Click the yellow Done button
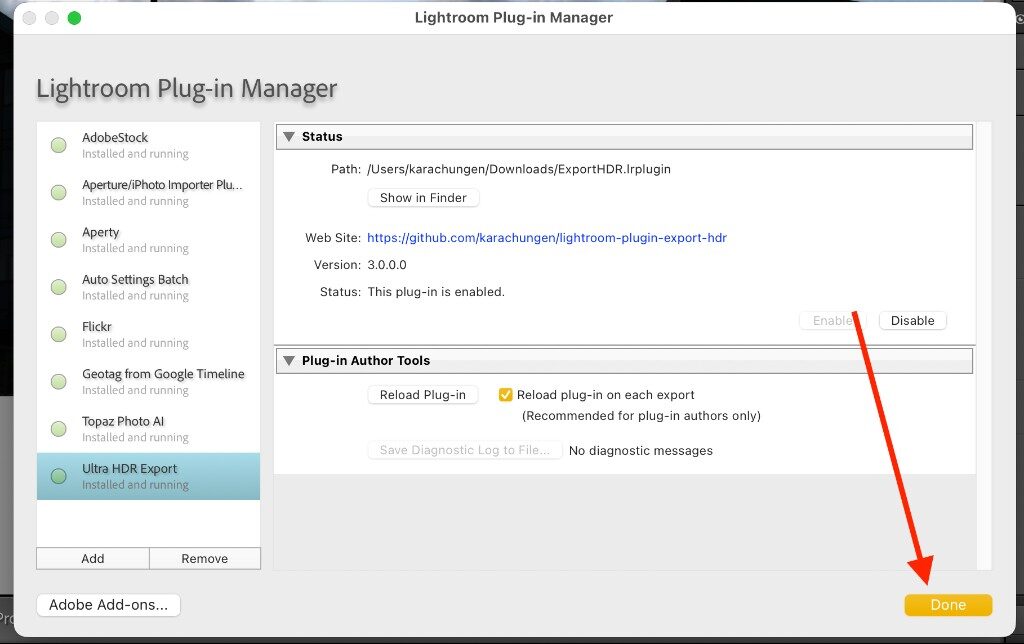 point(948,605)
